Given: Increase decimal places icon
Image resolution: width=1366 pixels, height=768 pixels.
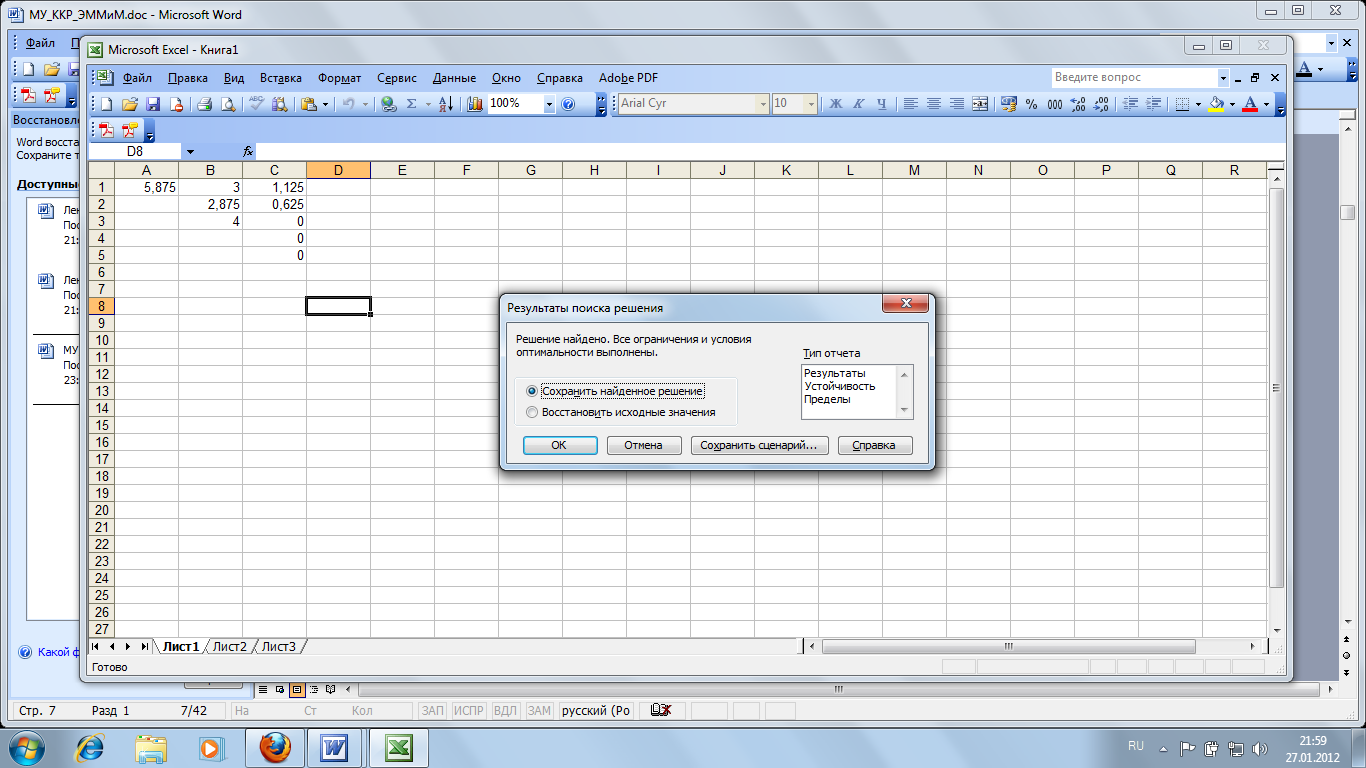Looking at the screenshot, I should click(1078, 104).
